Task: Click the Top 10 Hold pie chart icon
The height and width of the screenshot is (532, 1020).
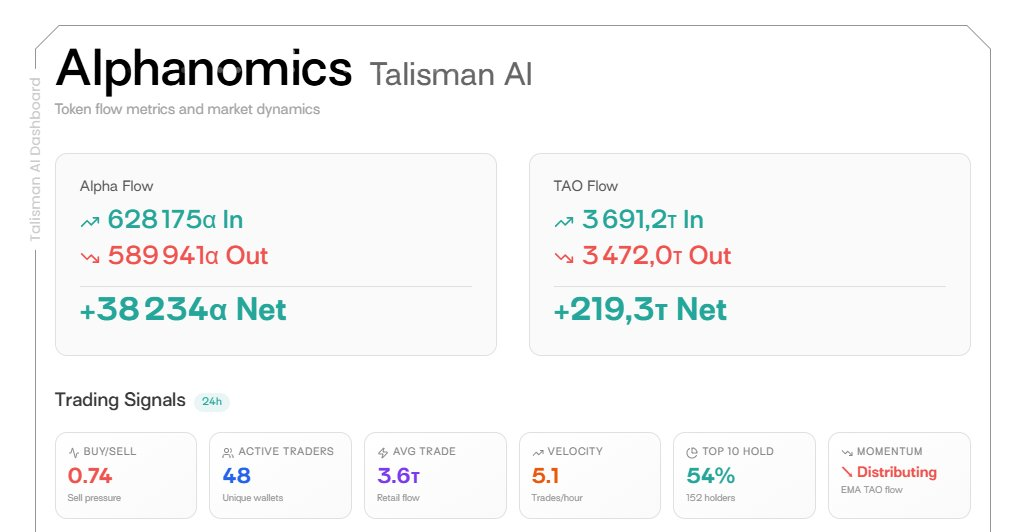Action: pos(692,452)
